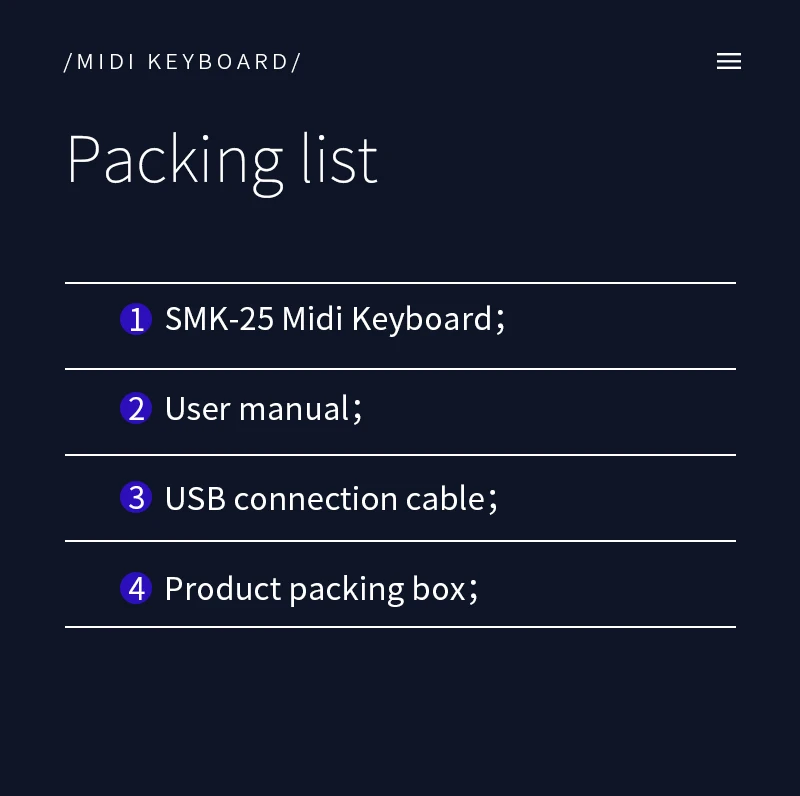The width and height of the screenshot is (800, 796).
Task: Open the hamburger menu icon
Action: (x=729, y=61)
